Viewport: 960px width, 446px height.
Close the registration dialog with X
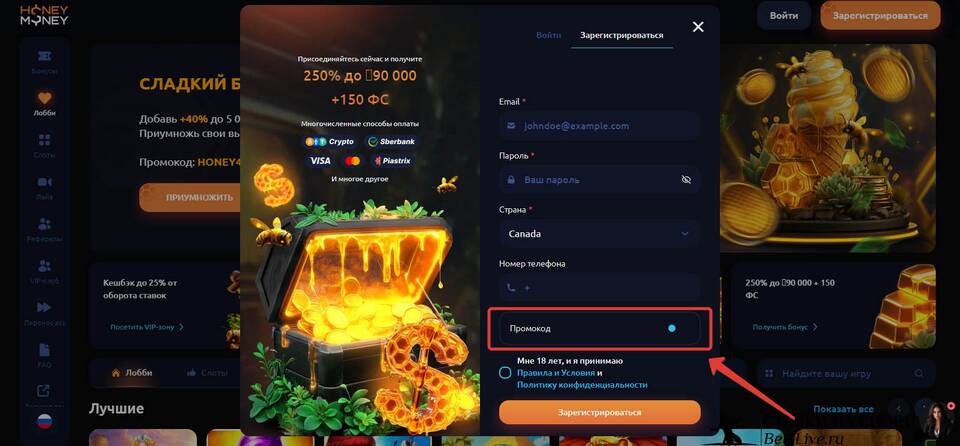point(698,26)
